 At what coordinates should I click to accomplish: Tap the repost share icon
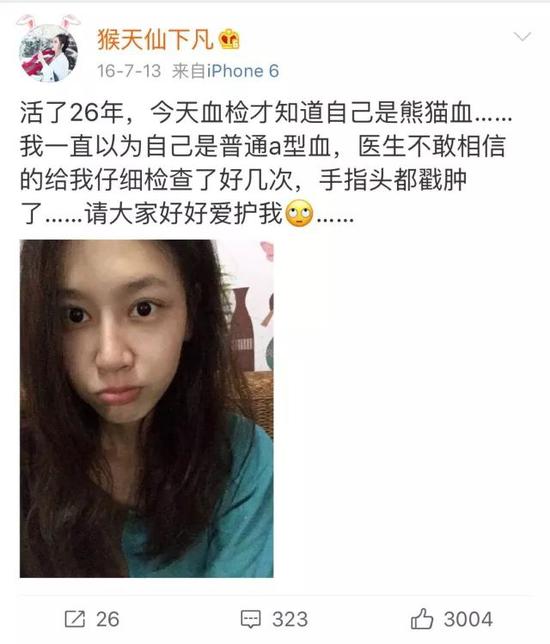coord(75,619)
